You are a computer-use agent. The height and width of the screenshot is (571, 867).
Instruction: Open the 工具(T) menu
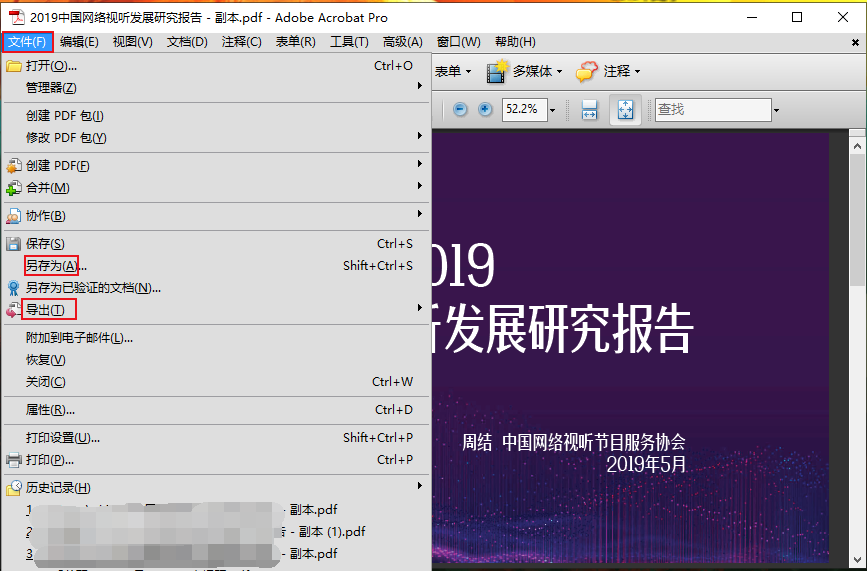[349, 42]
